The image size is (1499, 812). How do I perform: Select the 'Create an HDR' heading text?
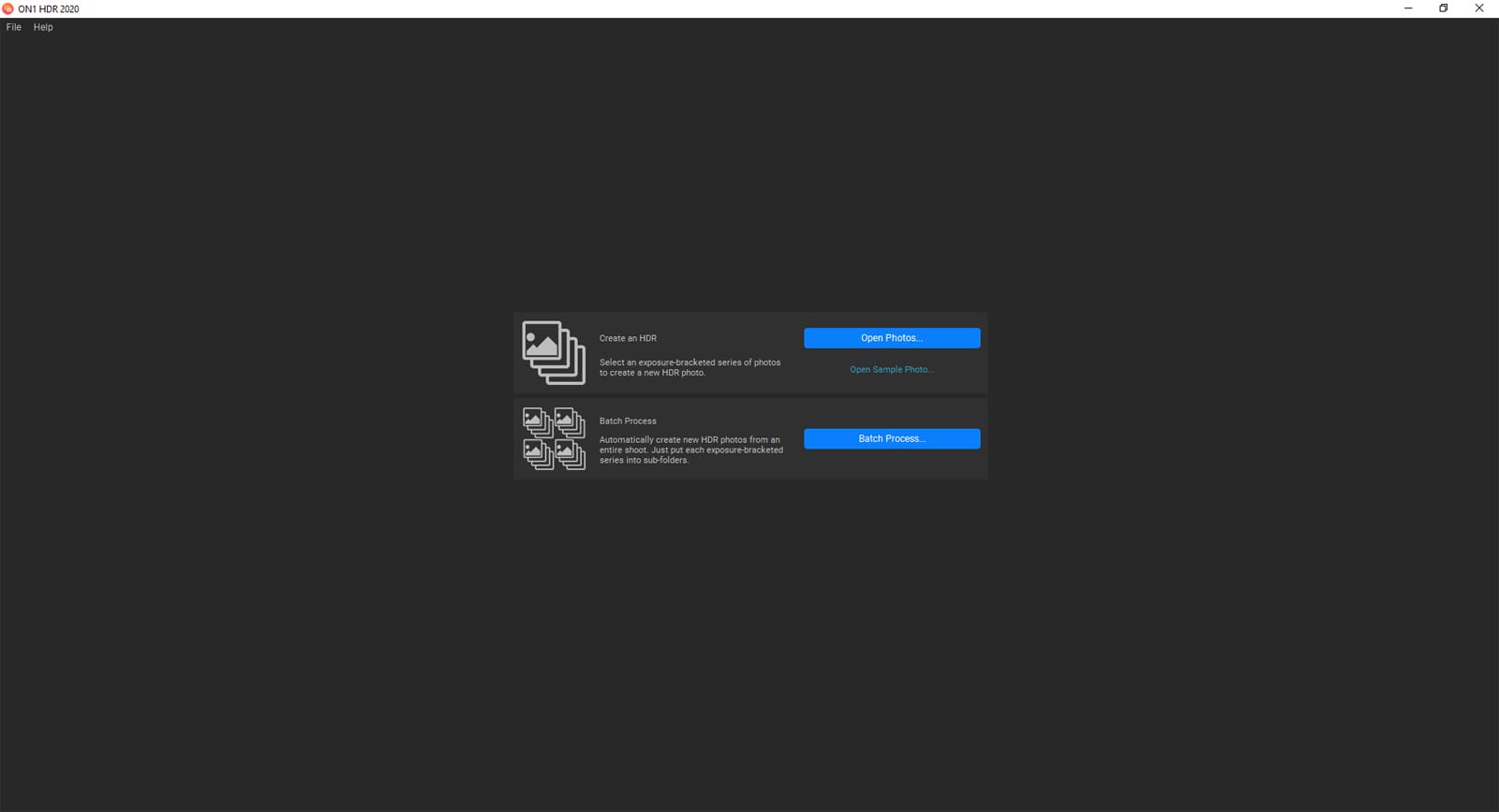pyautogui.click(x=628, y=338)
